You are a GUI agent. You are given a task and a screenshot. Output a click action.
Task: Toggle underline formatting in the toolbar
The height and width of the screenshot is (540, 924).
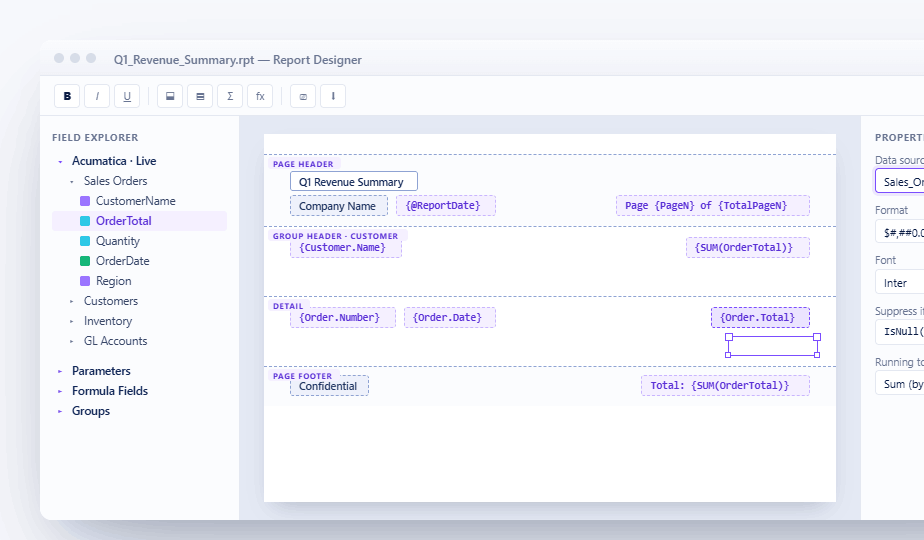click(126, 96)
